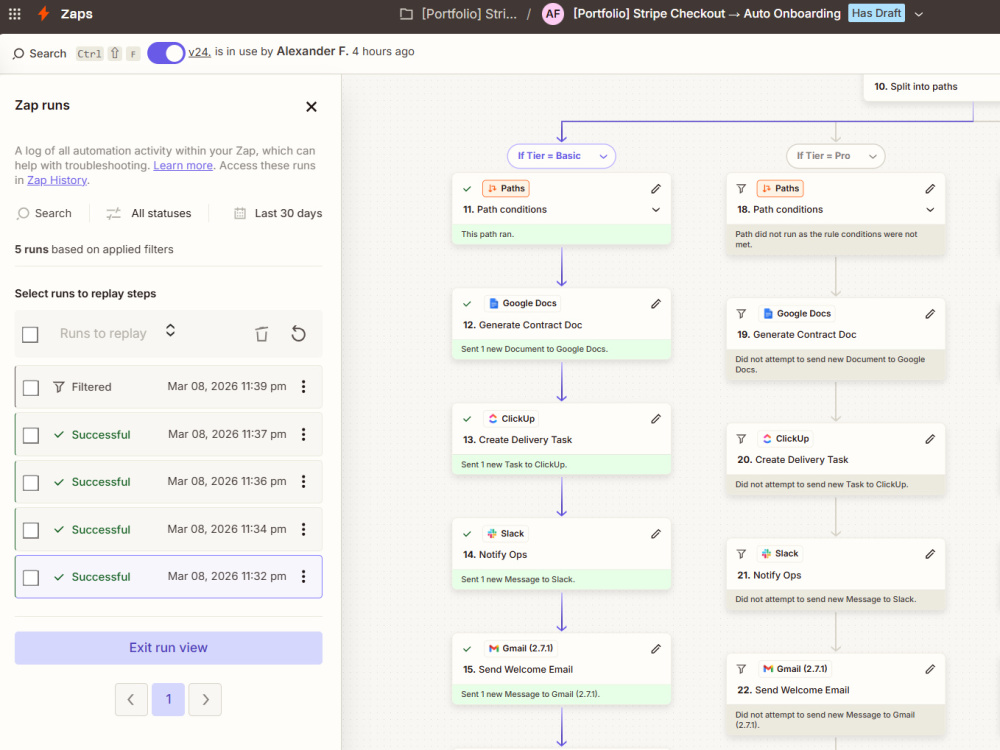This screenshot has height=750, width=1000.
Task: Open the v24 version link
Action: [199, 52]
